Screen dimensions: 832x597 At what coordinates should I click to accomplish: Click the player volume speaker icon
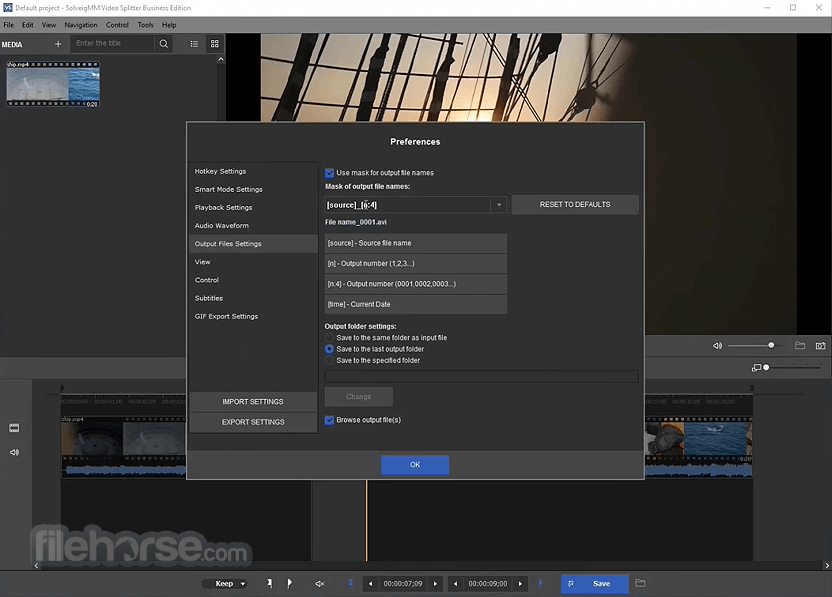717,345
